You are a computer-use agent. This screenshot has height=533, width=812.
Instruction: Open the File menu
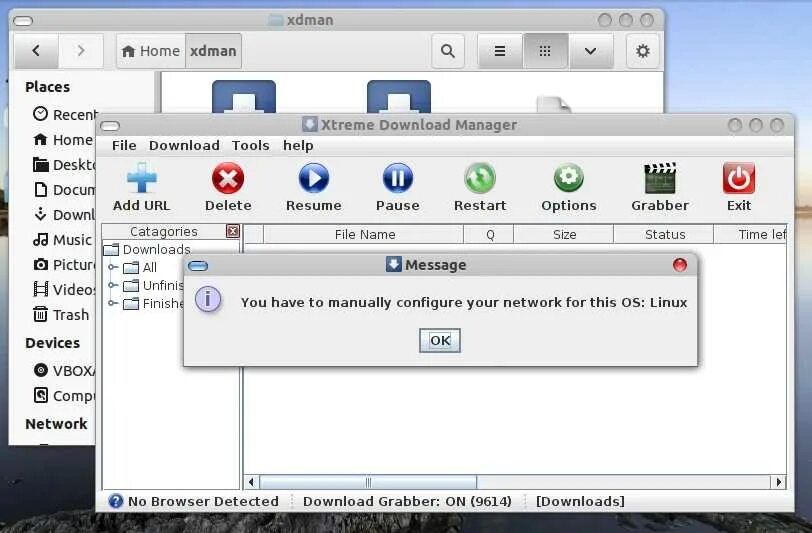124,146
